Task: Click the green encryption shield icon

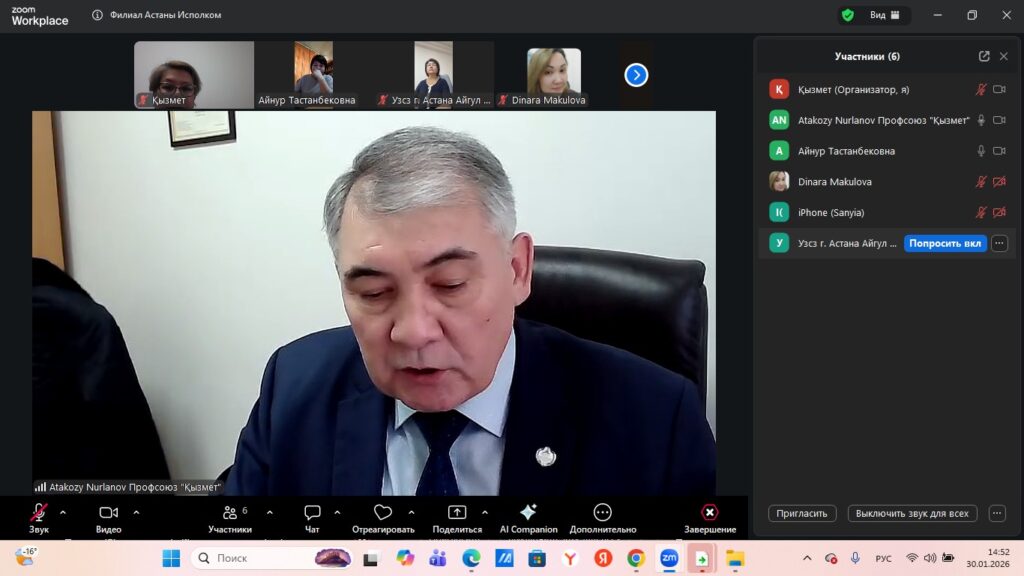Action: pyautogui.click(x=847, y=15)
